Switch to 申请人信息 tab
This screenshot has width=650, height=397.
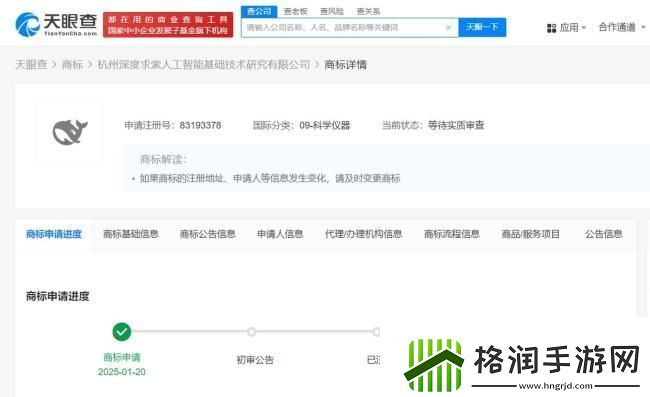coord(280,234)
